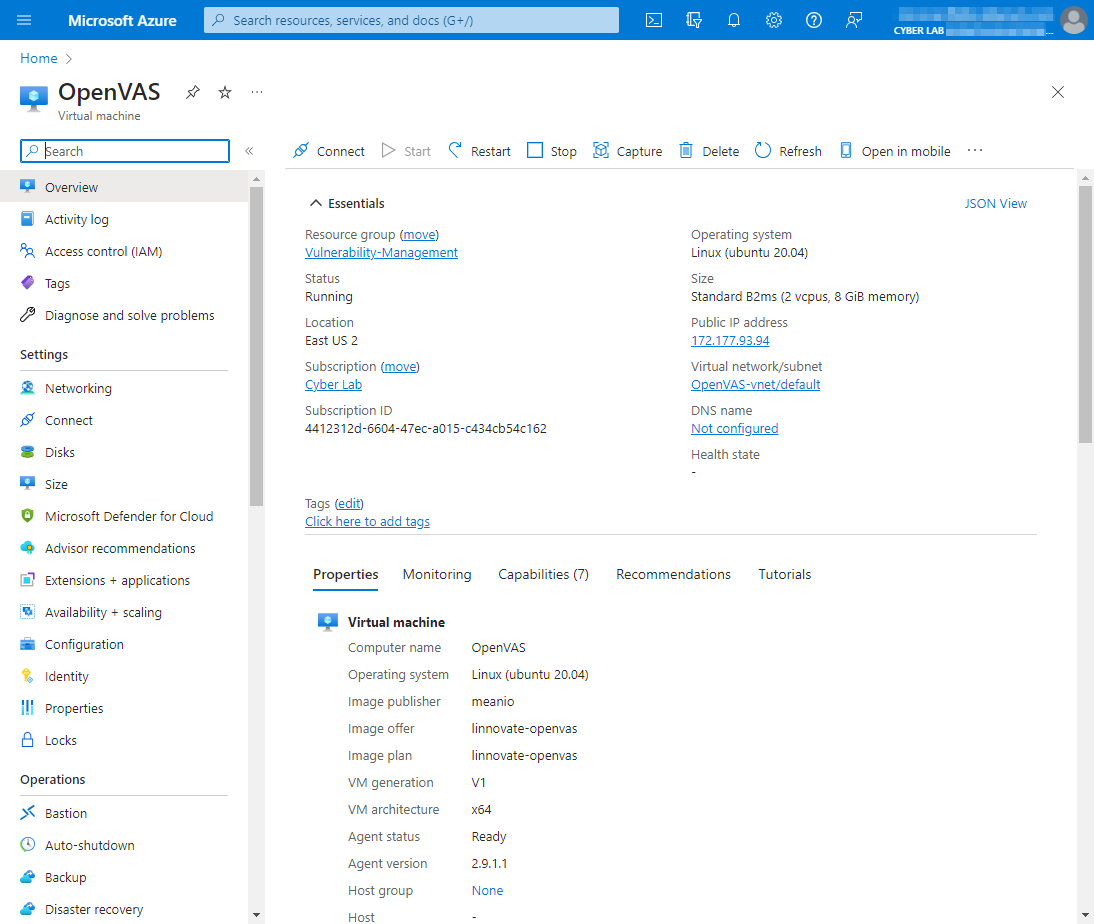Open Extensions + applications icon

[x=27, y=580]
